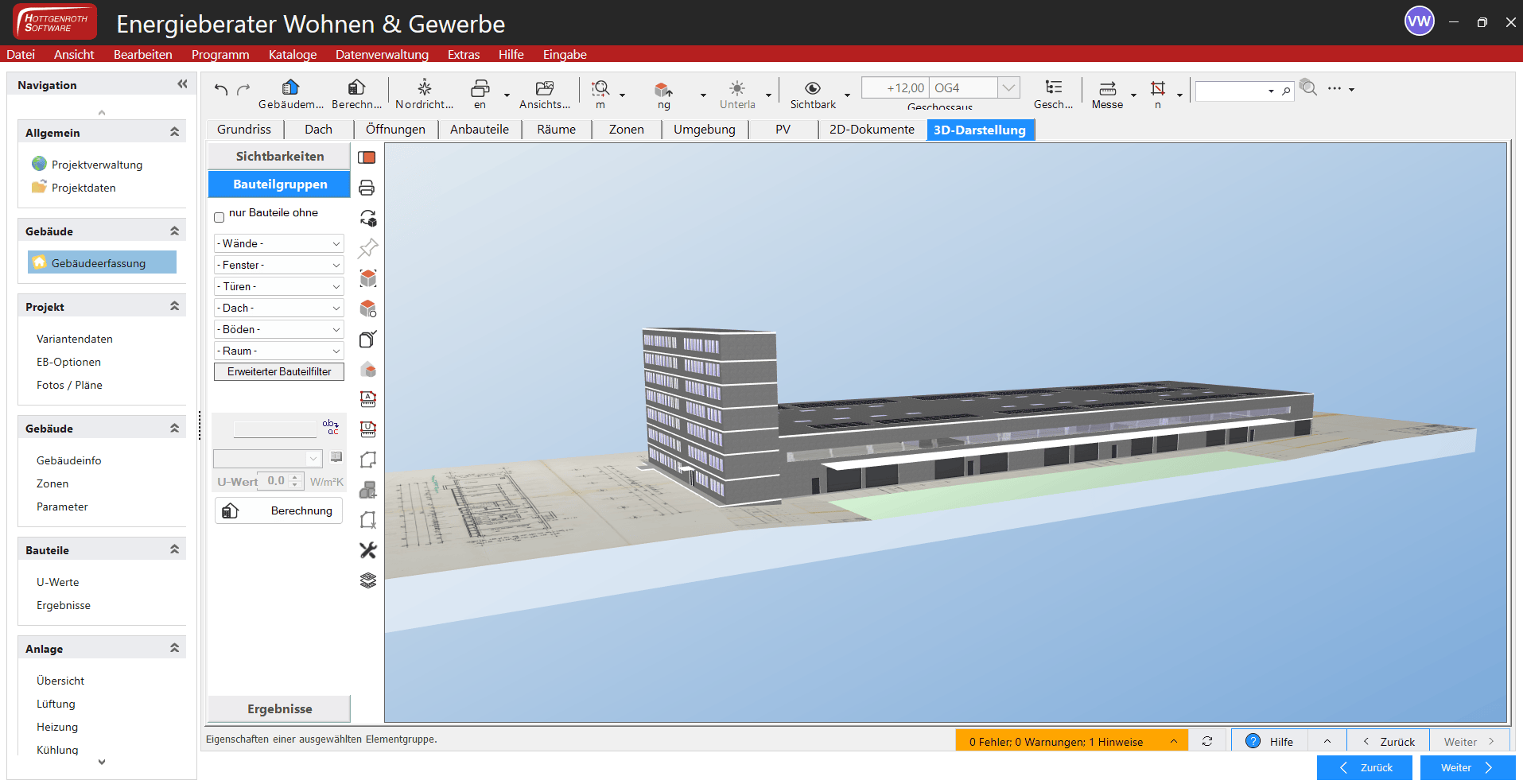
Task: Click the printer icon in the side strip
Action: [x=367, y=188]
